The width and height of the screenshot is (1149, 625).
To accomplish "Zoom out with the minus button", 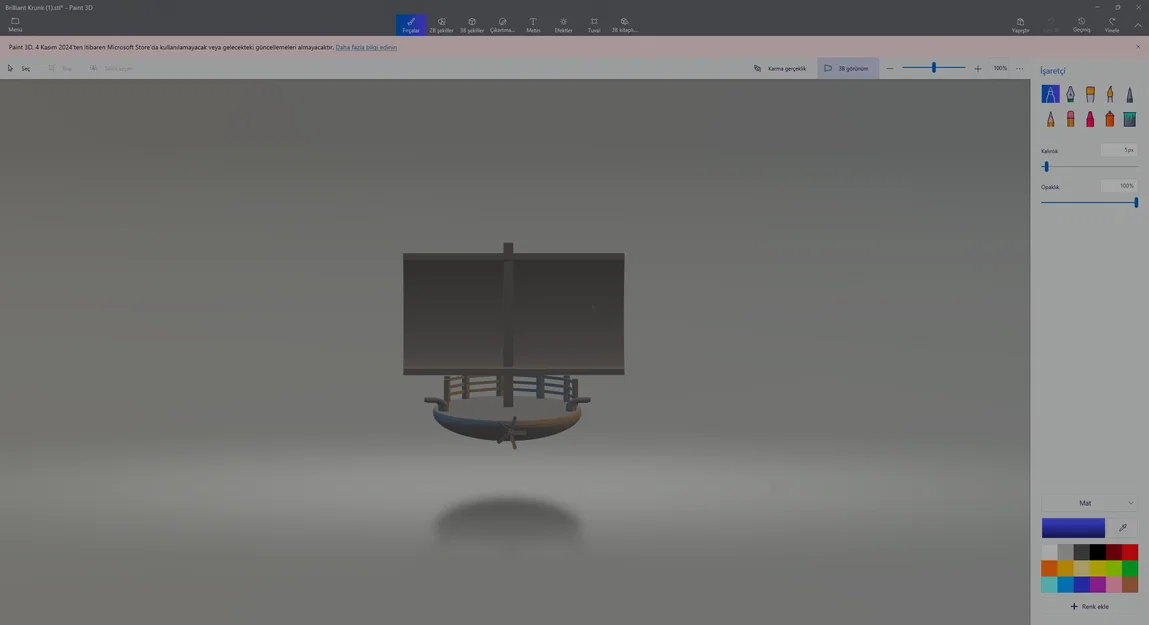I will pyautogui.click(x=890, y=68).
